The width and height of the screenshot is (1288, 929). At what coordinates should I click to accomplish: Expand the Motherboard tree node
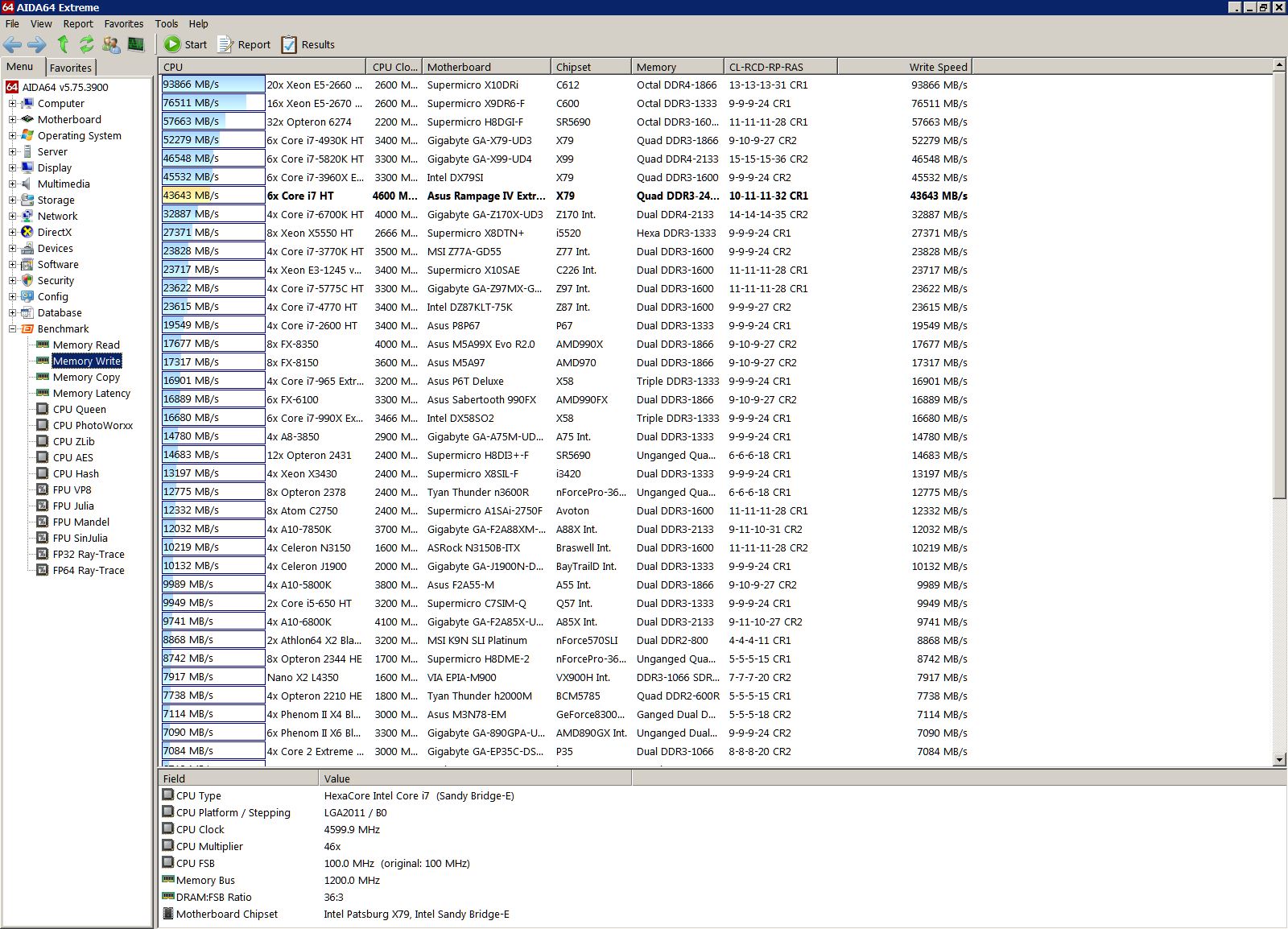[x=13, y=120]
